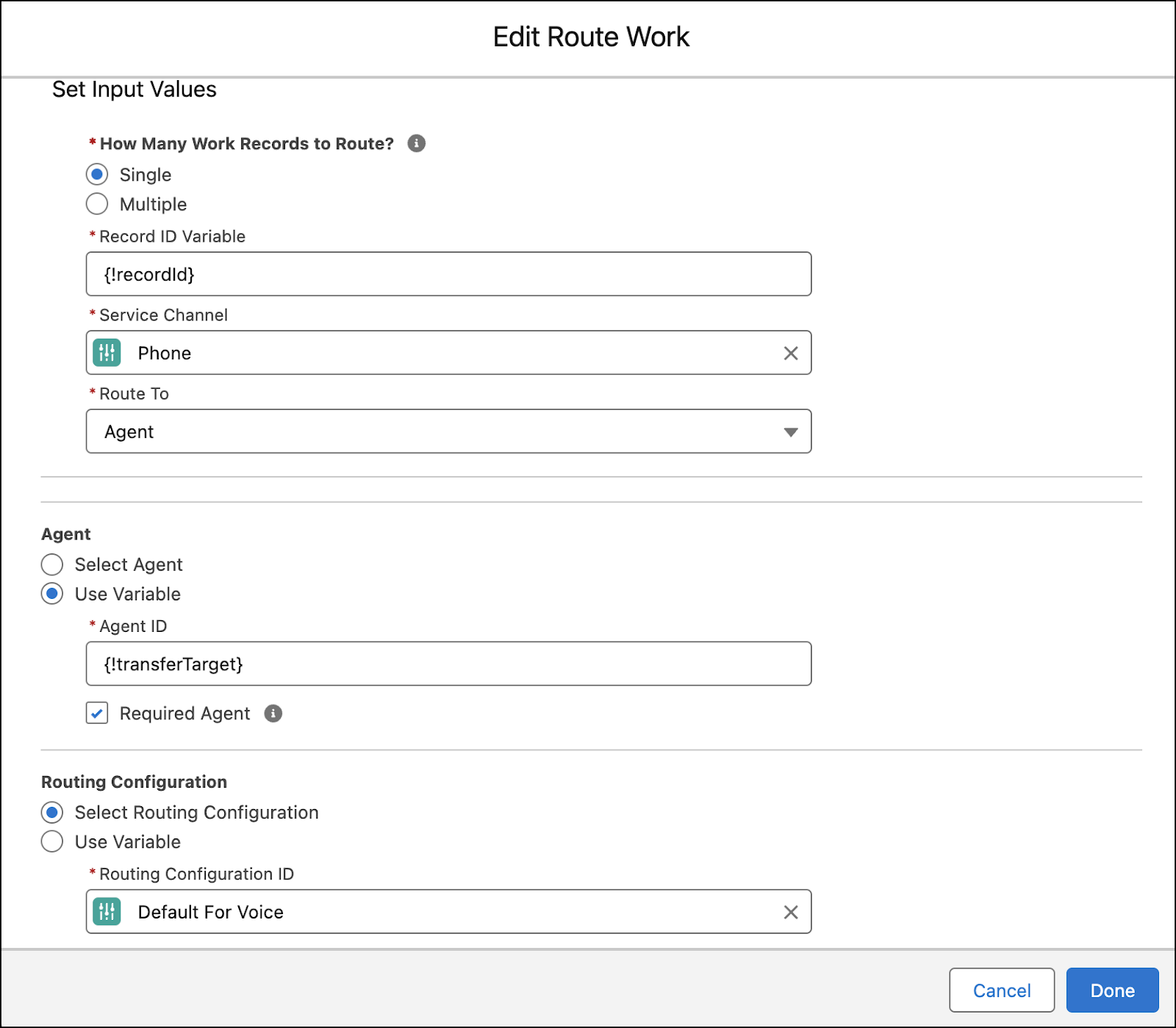
Task: Uncheck the Required Agent checkbox
Action: click(96, 713)
